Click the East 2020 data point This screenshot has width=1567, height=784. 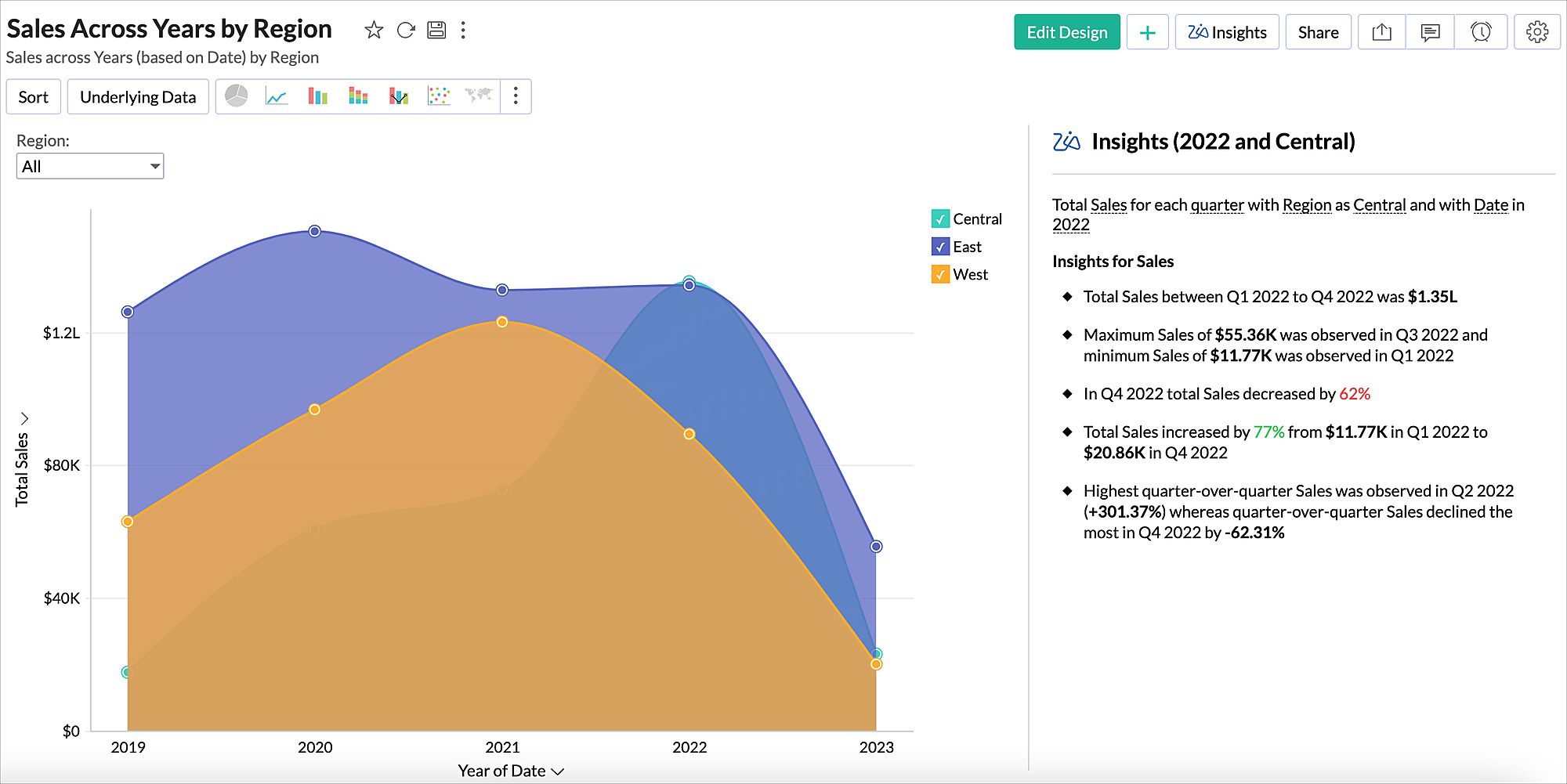pos(315,231)
